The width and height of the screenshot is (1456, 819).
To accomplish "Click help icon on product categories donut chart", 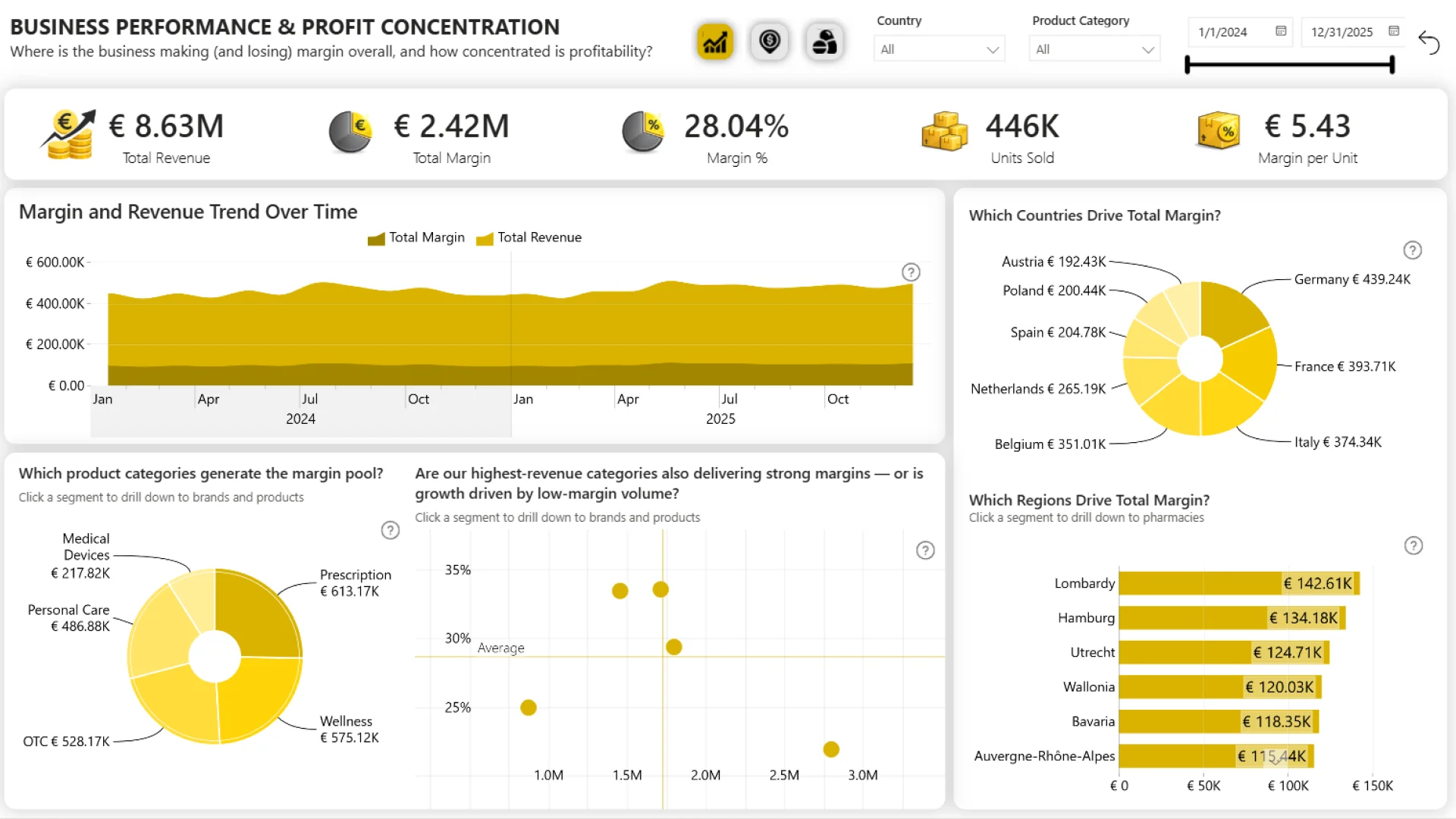I will [x=390, y=531].
